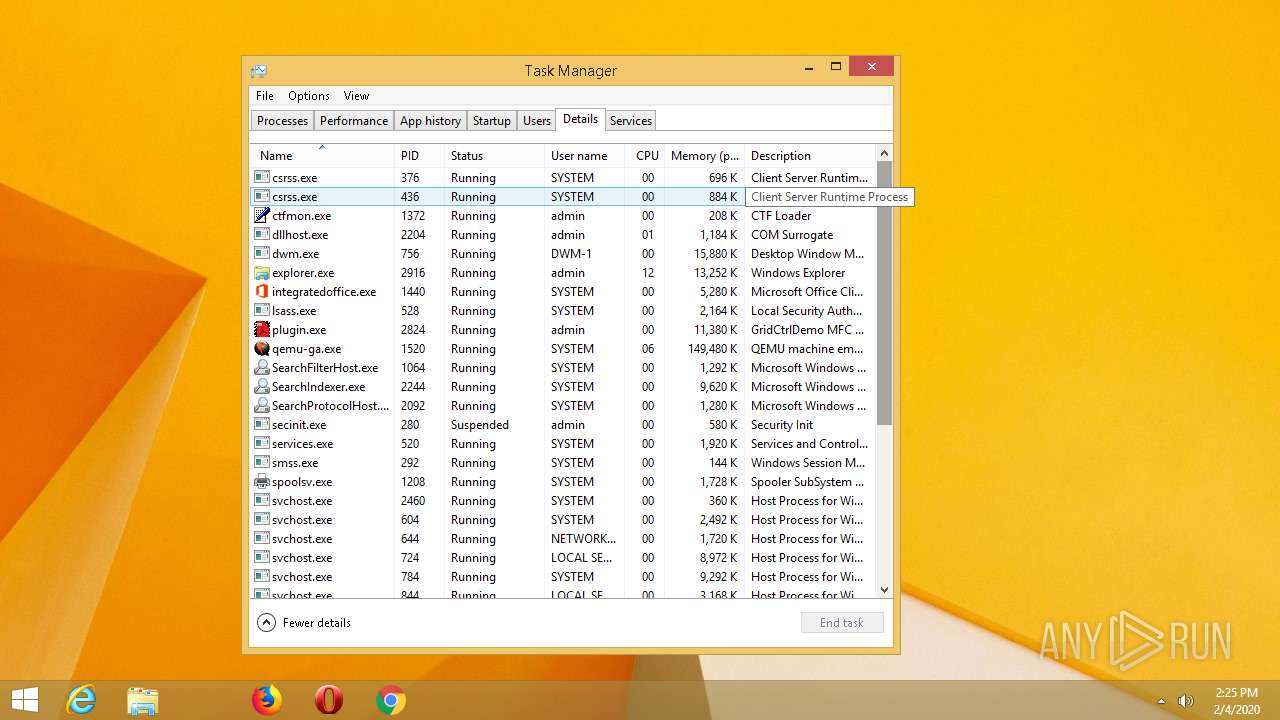Launch Opera from the taskbar

pyautogui.click(x=329, y=701)
